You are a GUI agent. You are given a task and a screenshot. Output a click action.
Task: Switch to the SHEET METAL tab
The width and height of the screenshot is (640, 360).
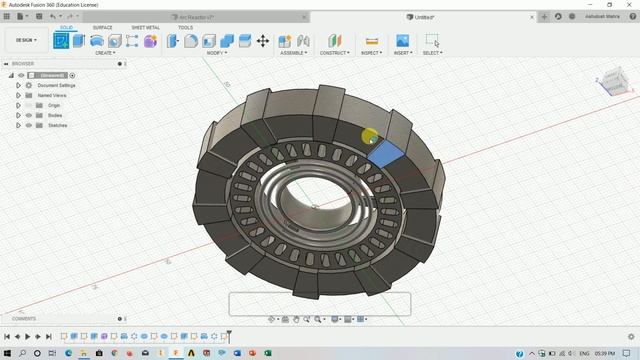145,27
